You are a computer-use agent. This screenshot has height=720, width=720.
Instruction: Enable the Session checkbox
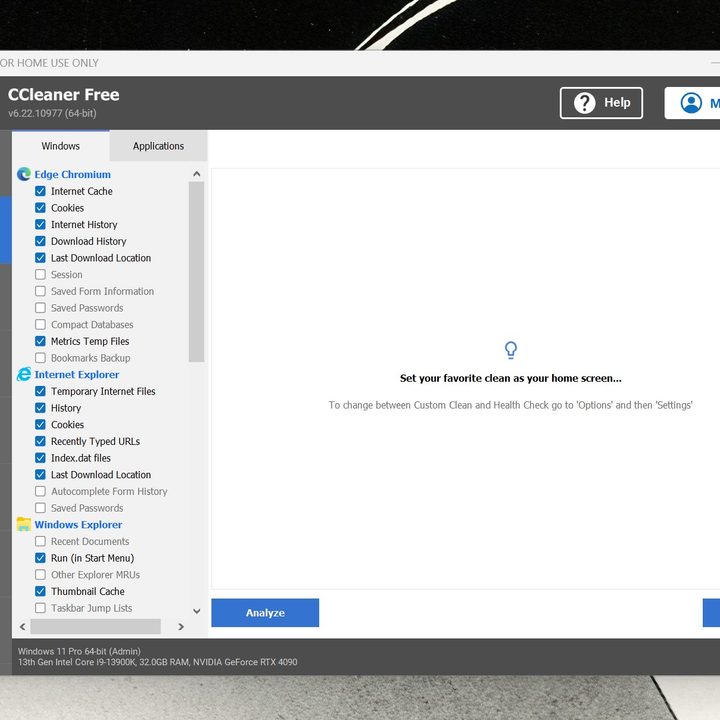[x=40, y=274]
